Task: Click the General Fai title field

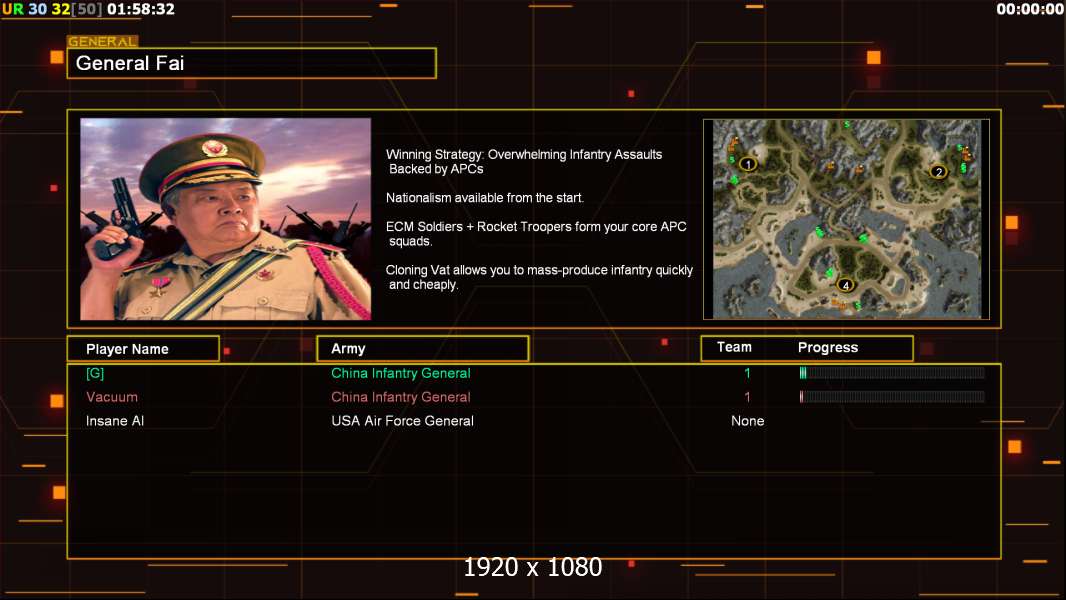Action: 252,63
